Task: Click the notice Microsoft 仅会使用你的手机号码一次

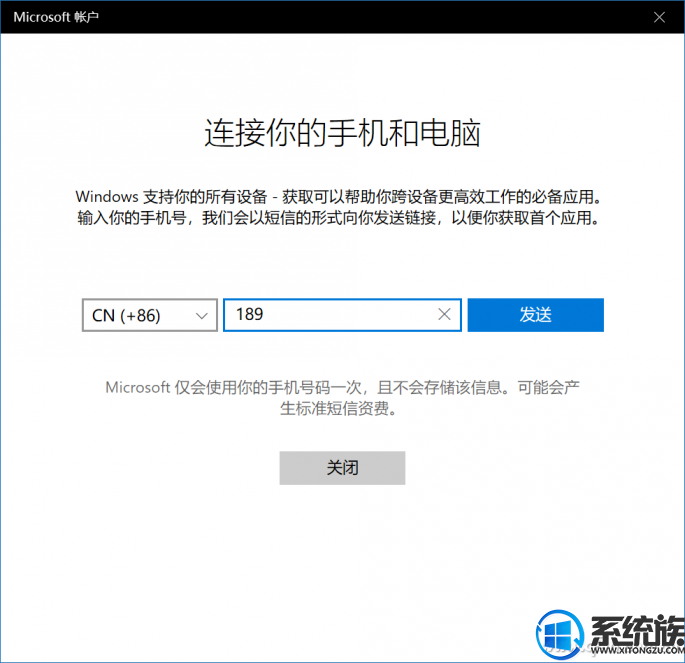Action: 342,387
